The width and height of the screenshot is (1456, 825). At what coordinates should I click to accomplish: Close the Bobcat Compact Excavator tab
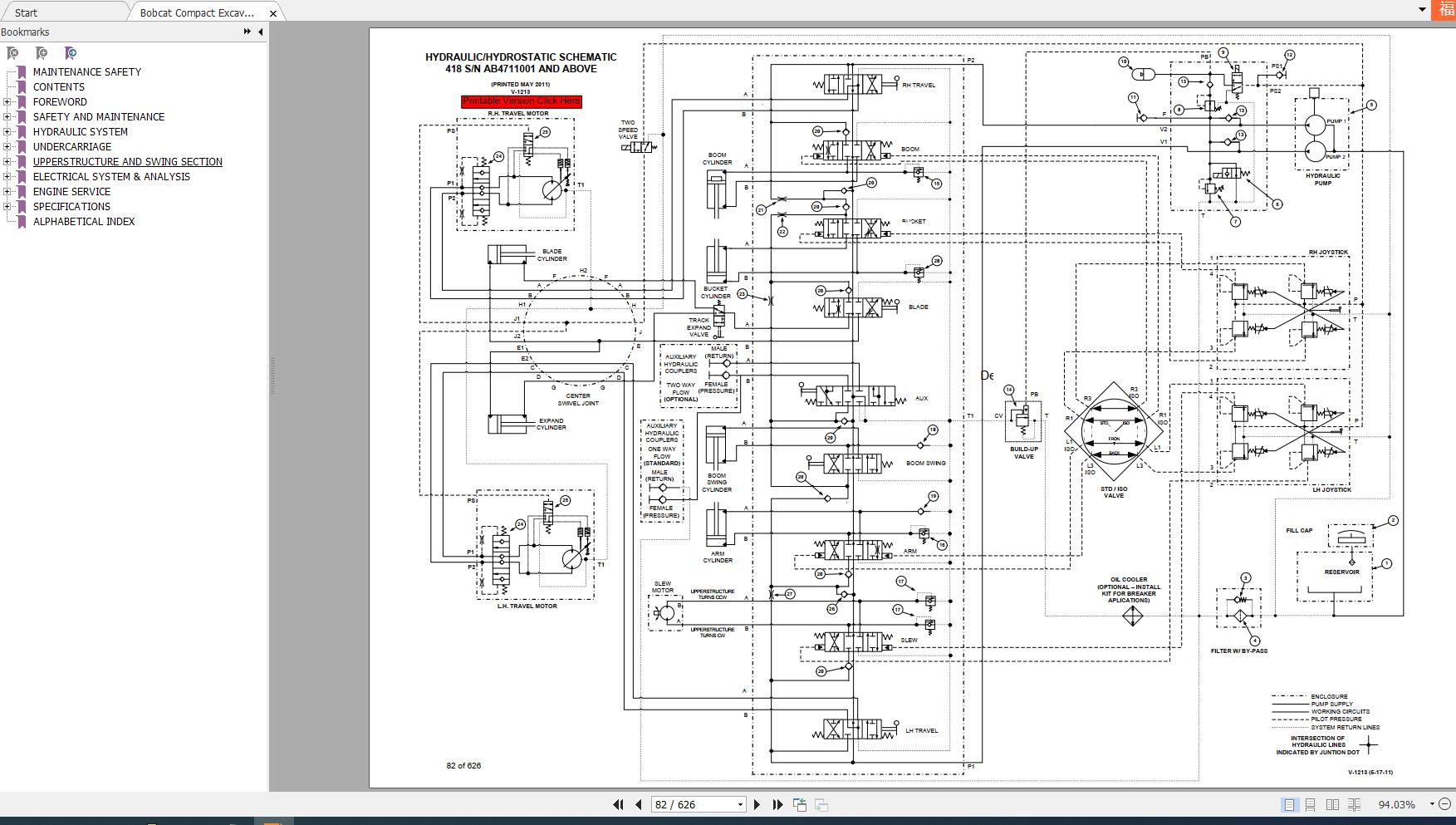click(x=273, y=13)
